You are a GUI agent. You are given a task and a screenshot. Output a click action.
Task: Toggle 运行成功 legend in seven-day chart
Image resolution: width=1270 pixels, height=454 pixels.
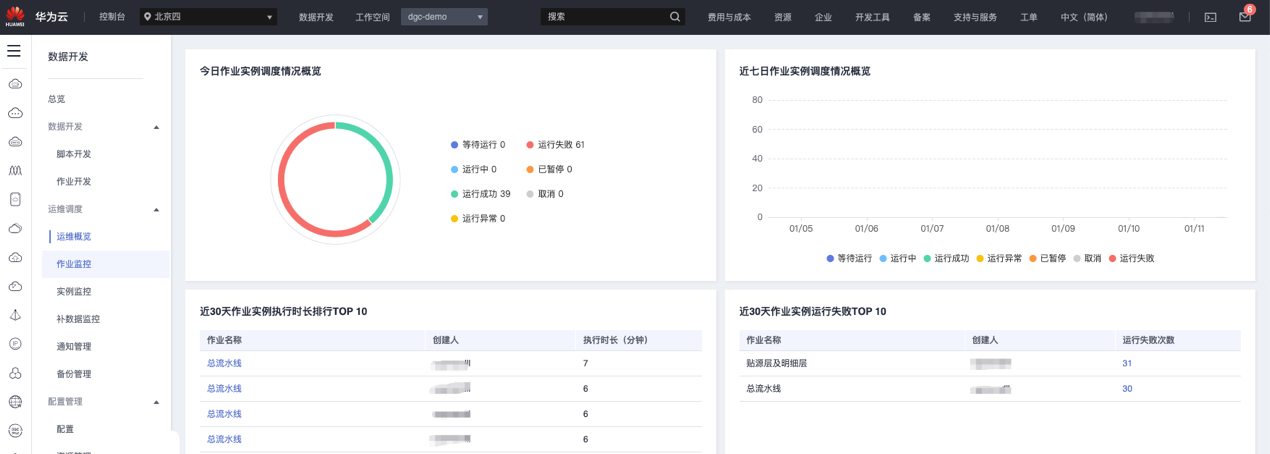click(x=946, y=258)
